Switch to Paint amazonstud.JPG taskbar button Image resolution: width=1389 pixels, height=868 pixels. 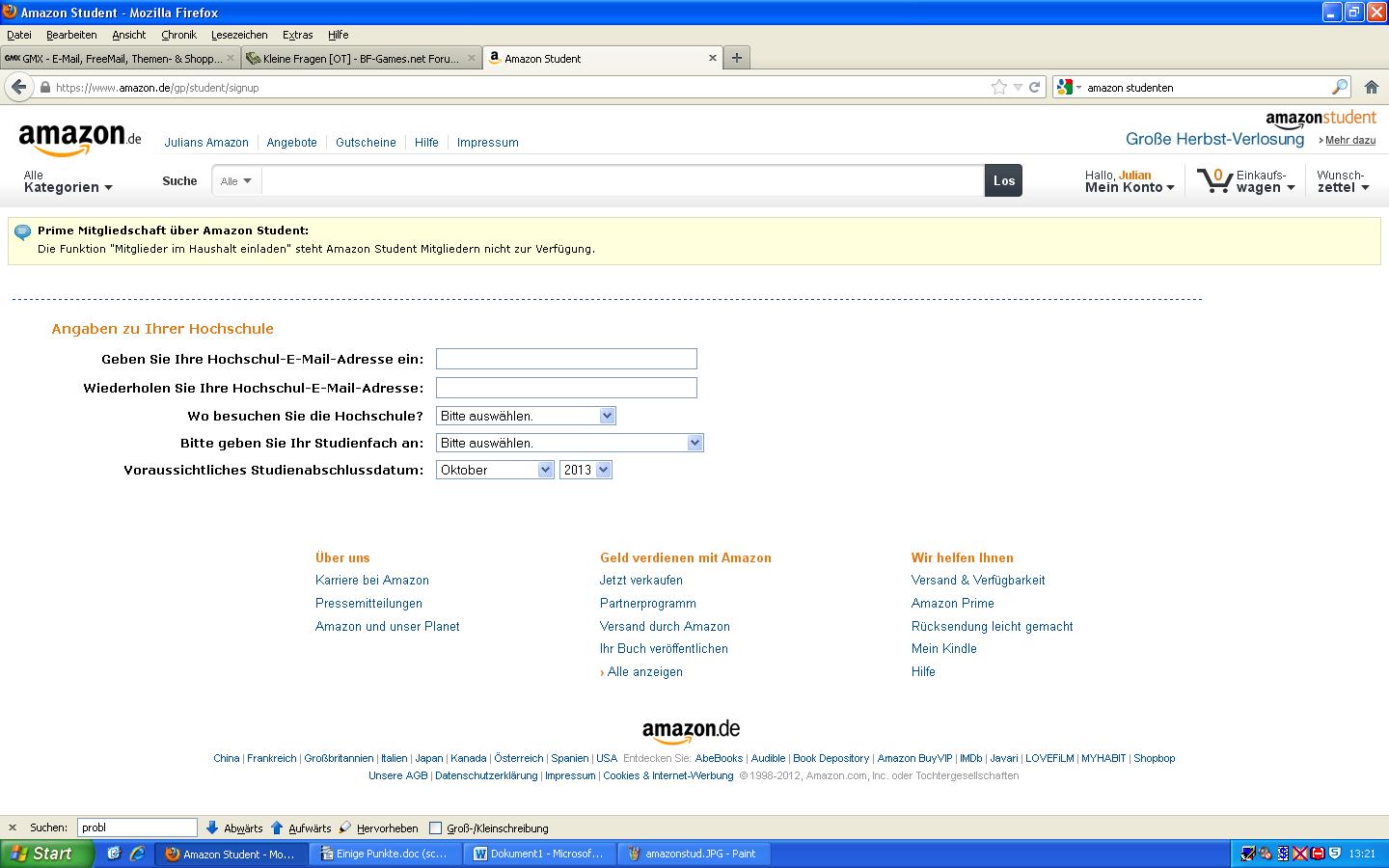(x=694, y=854)
